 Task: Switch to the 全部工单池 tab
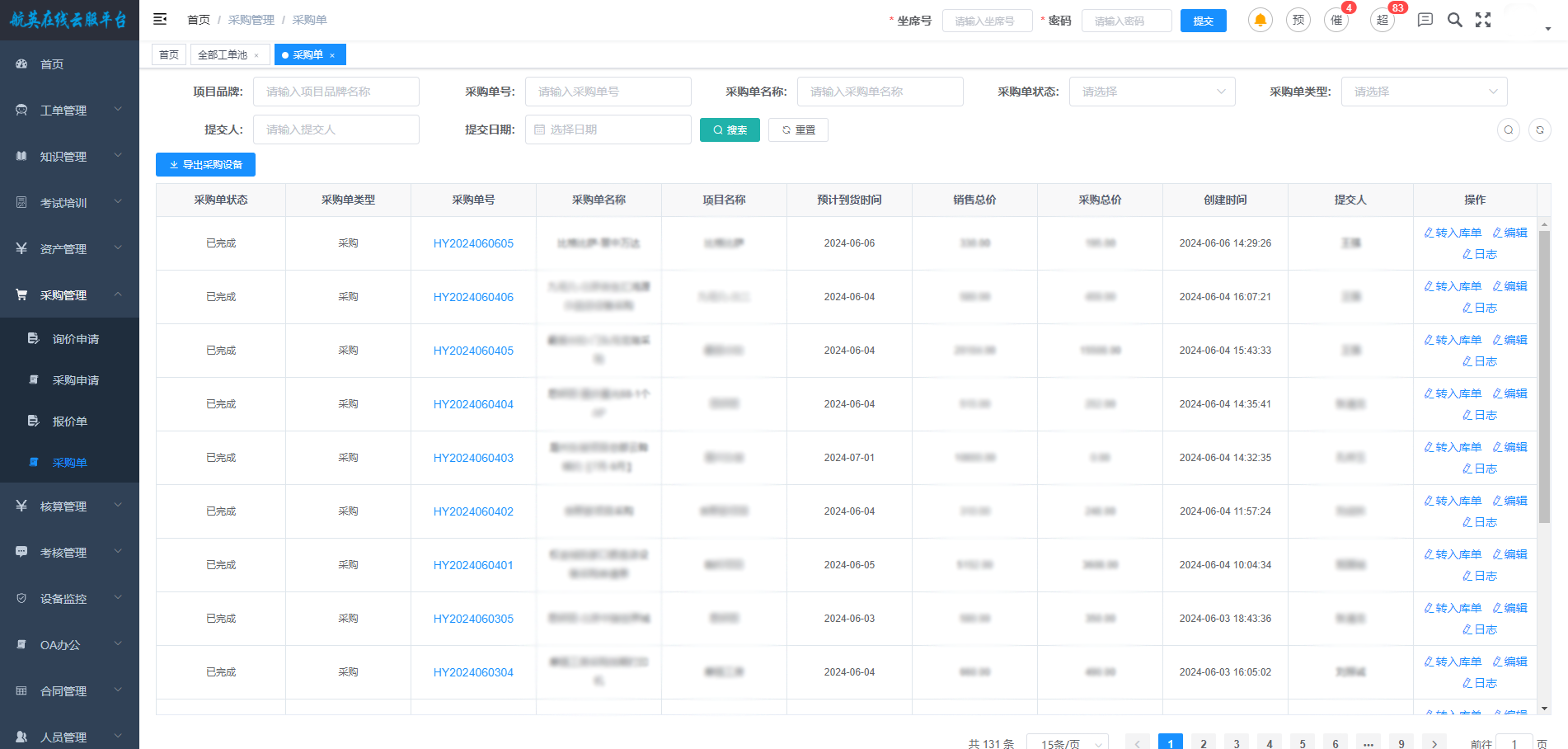(223, 55)
